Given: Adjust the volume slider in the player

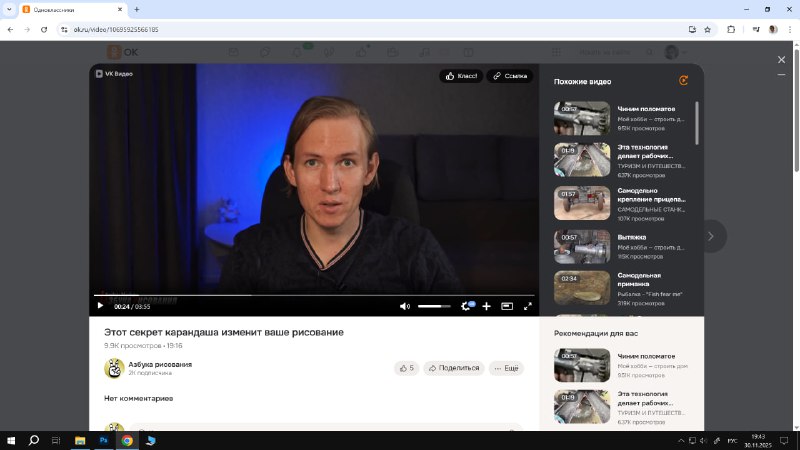Looking at the screenshot, I should point(434,306).
